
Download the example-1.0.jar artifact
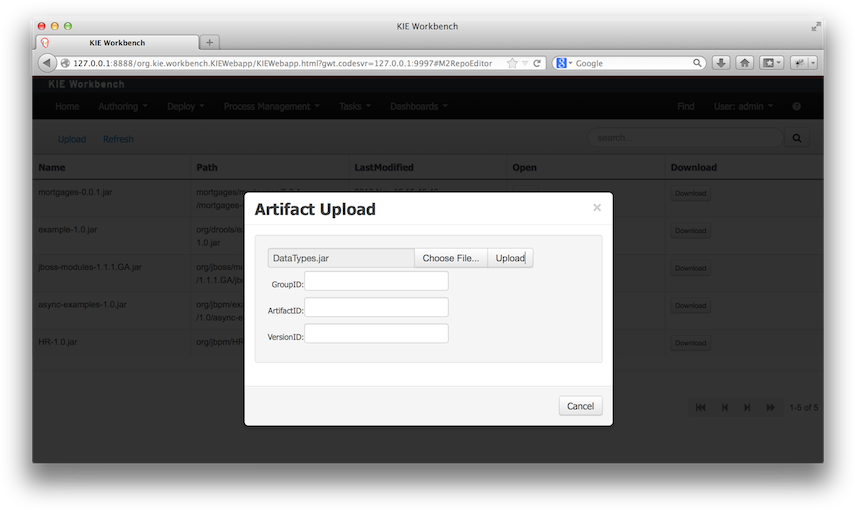click(690, 231)
